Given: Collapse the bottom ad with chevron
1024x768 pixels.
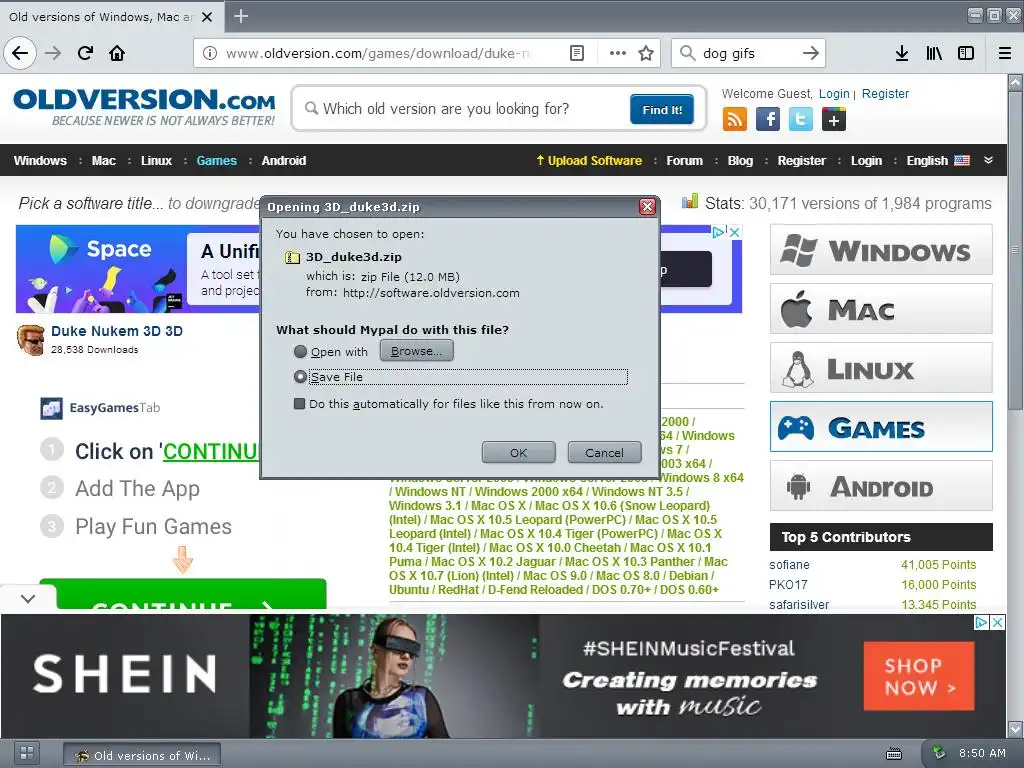Looking at the screenshot, I should click(x=27, y=598).
